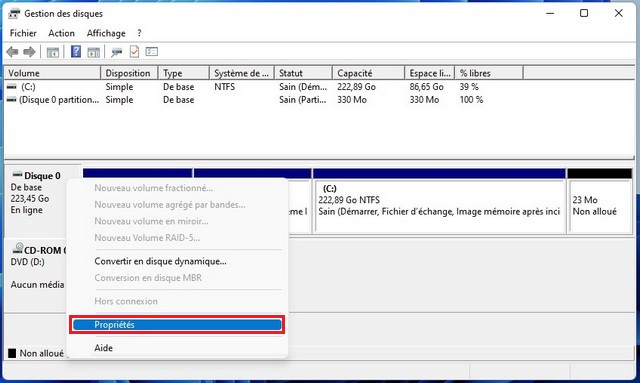
Task: Choose Convertir en disque dynamique
Action: click(160, 261)
